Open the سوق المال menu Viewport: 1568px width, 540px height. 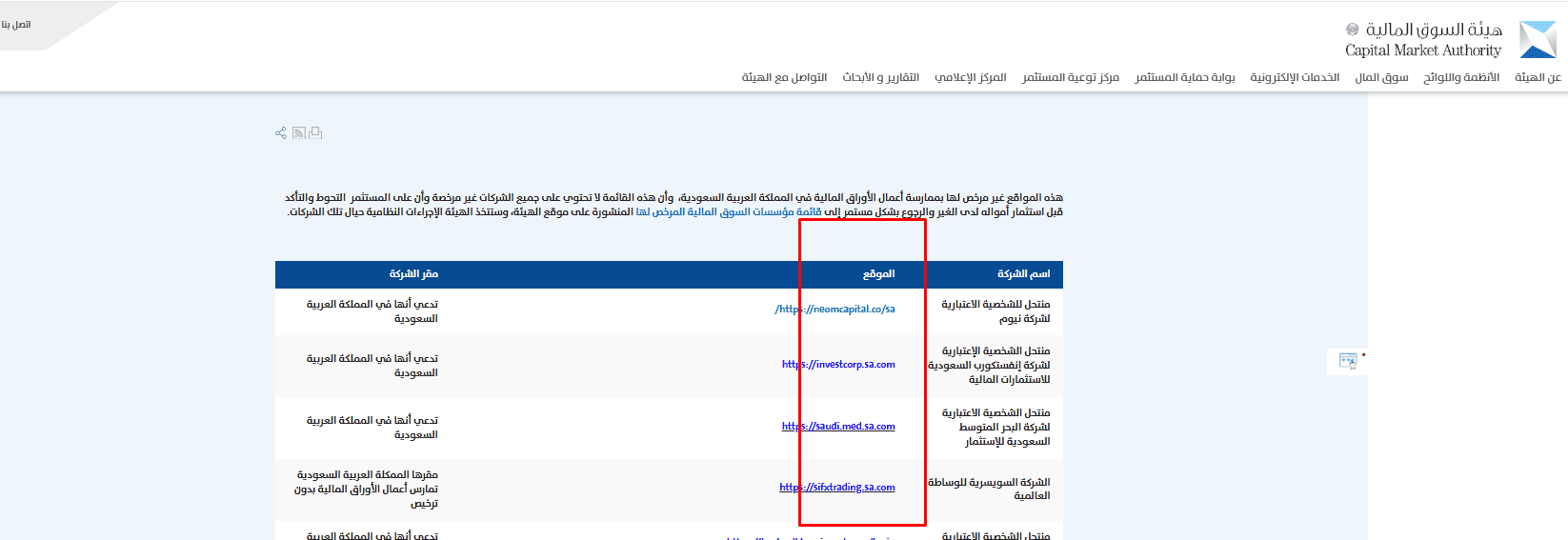(x=1381, y=77)
